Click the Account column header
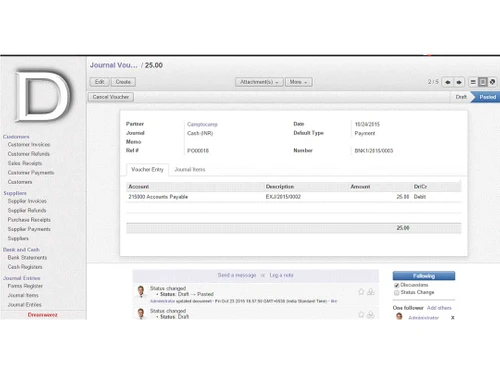This screenshot has width=500, height=375. 139,187
